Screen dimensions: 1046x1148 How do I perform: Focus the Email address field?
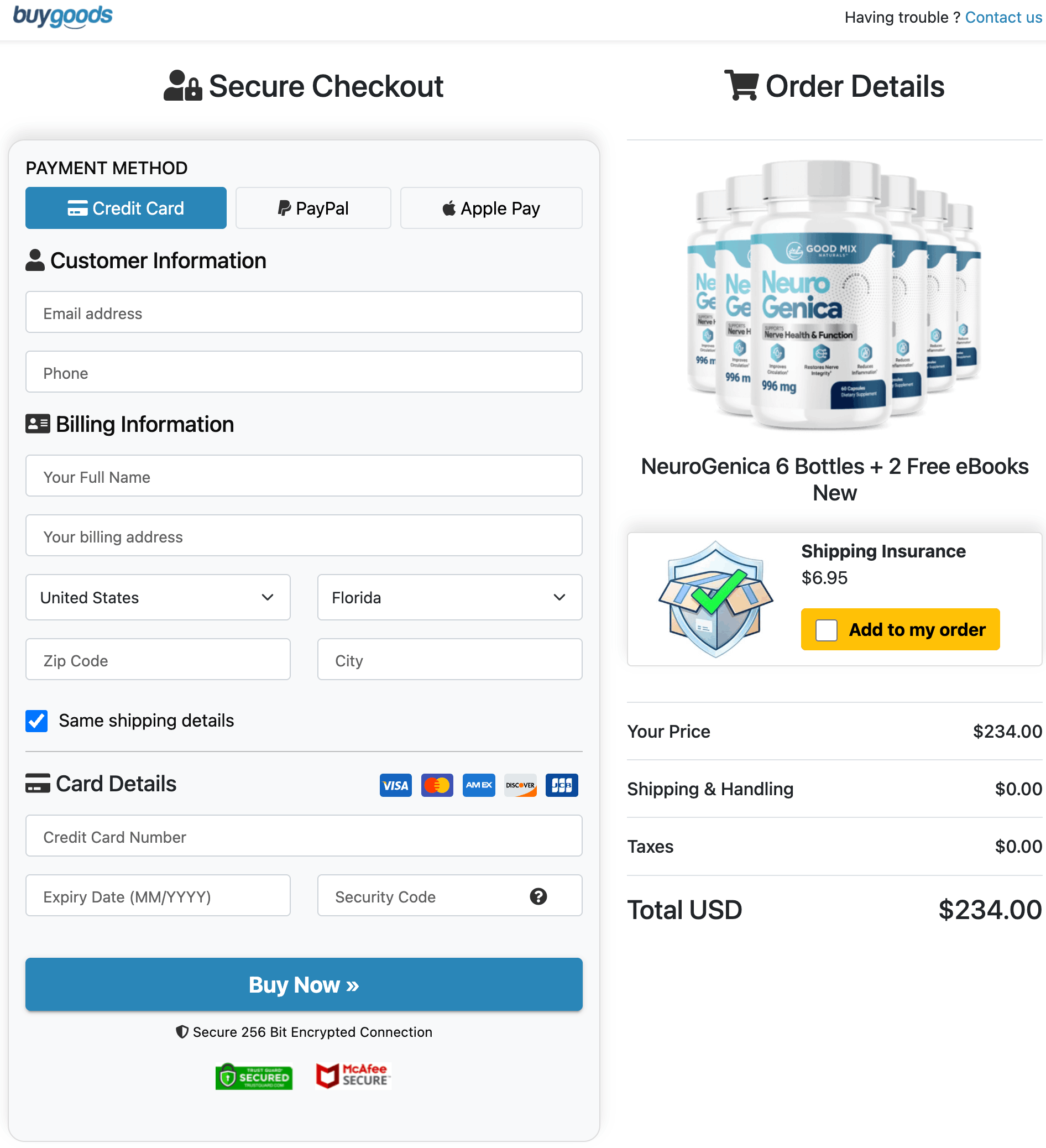(x=304, y=312)
